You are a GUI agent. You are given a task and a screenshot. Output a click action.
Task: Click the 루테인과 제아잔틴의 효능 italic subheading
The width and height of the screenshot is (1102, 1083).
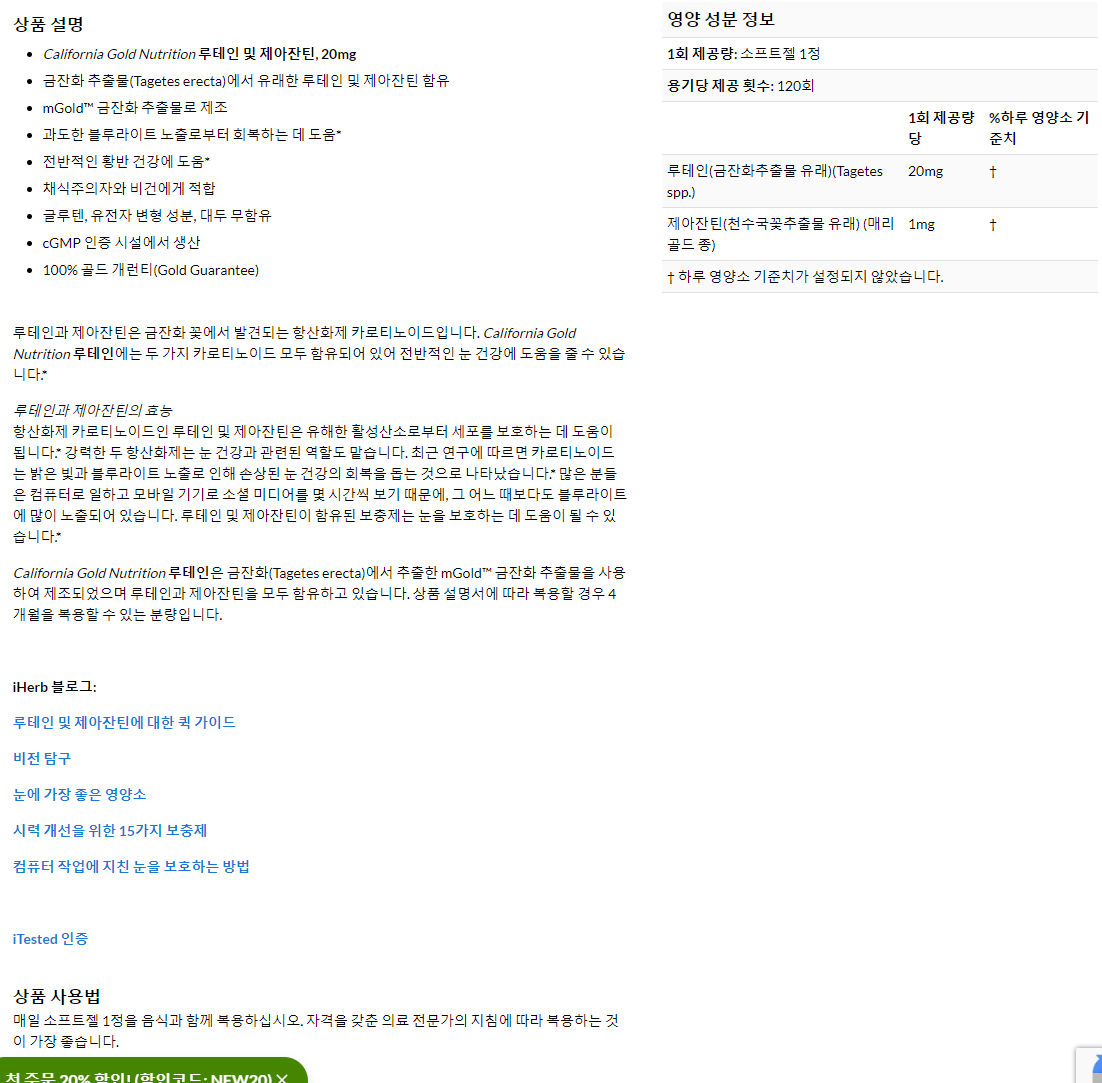tap(93, 410)
